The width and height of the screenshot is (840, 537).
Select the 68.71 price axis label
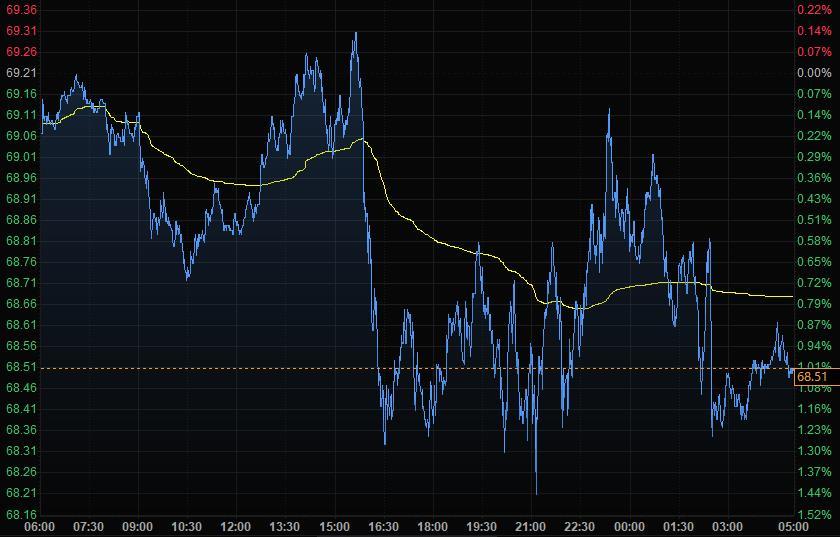pos(21,283)
